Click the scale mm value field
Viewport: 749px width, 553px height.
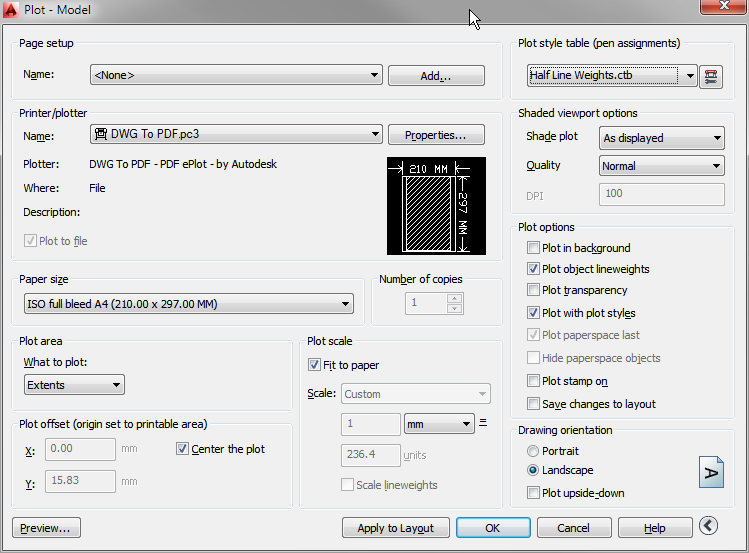click(371, 424)
